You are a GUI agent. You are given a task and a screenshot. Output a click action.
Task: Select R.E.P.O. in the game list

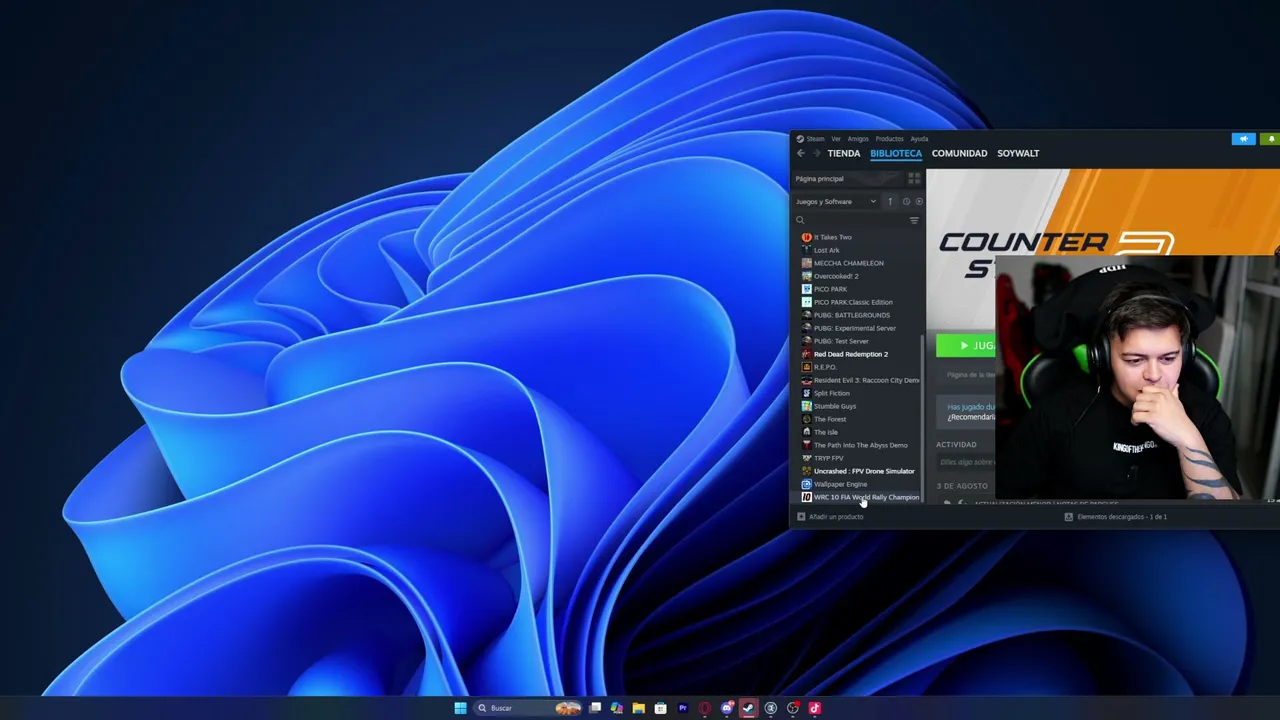[x=825, y=367]
